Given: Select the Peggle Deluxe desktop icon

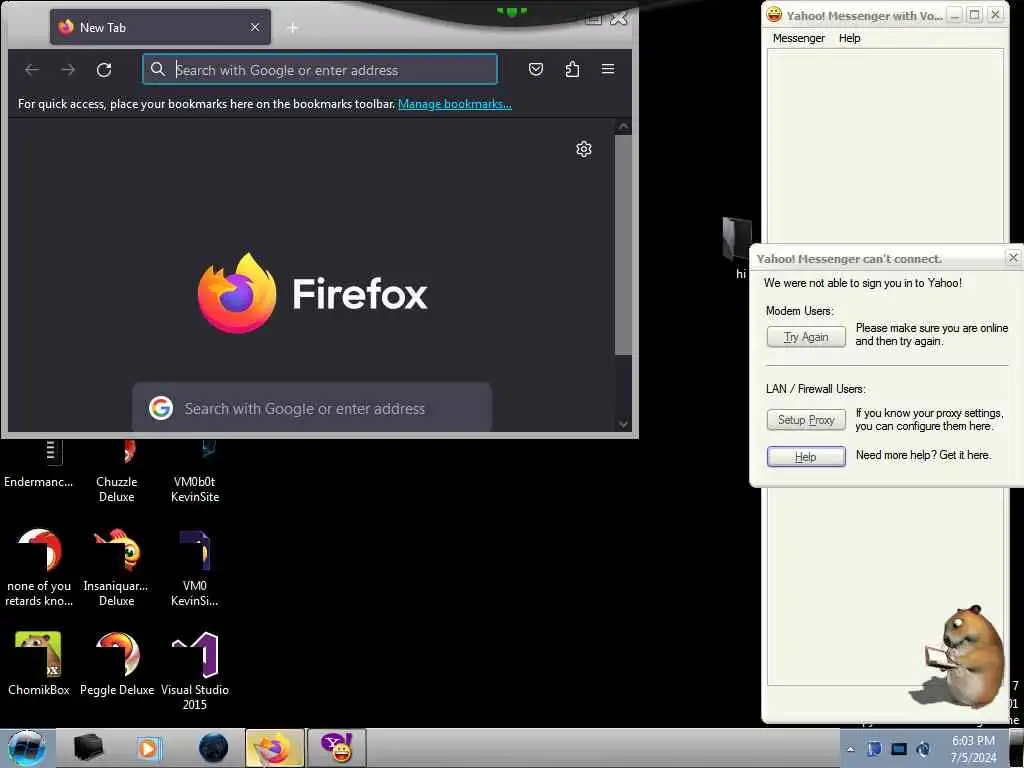Looking at the screenshot, I should coord(117,663).
